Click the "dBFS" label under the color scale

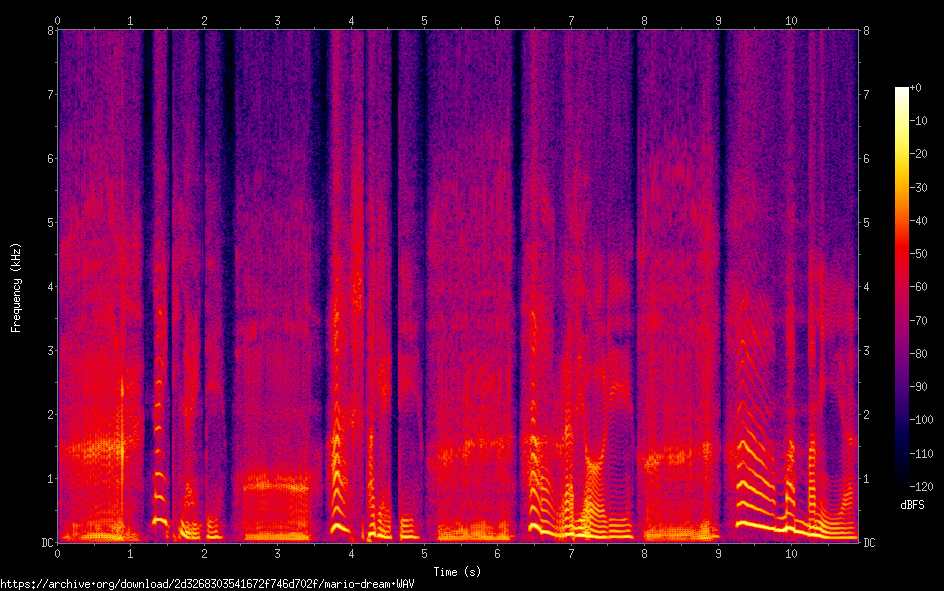912,505
